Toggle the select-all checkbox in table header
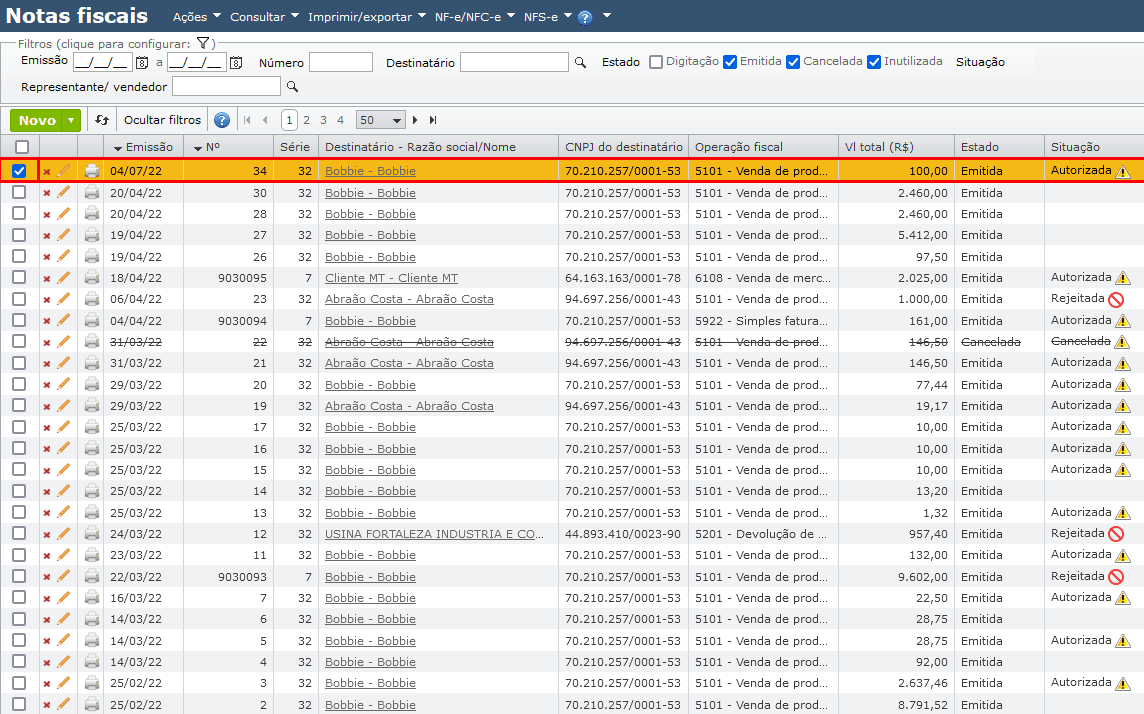This screenshot has width=1144, height=714. click(x=21, y=147)
